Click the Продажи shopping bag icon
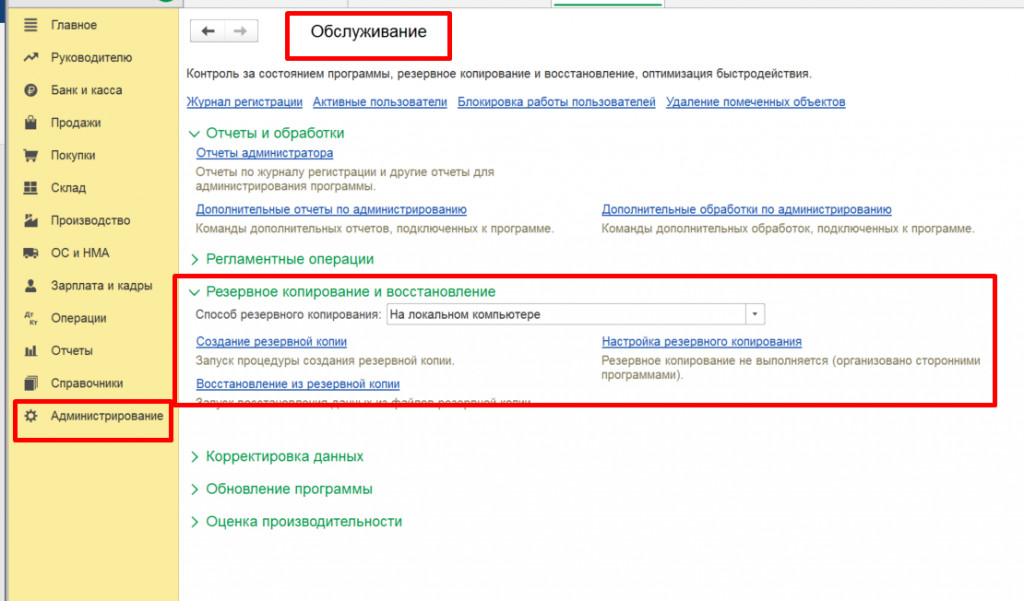1024x601 pixels. coord(30,123)
